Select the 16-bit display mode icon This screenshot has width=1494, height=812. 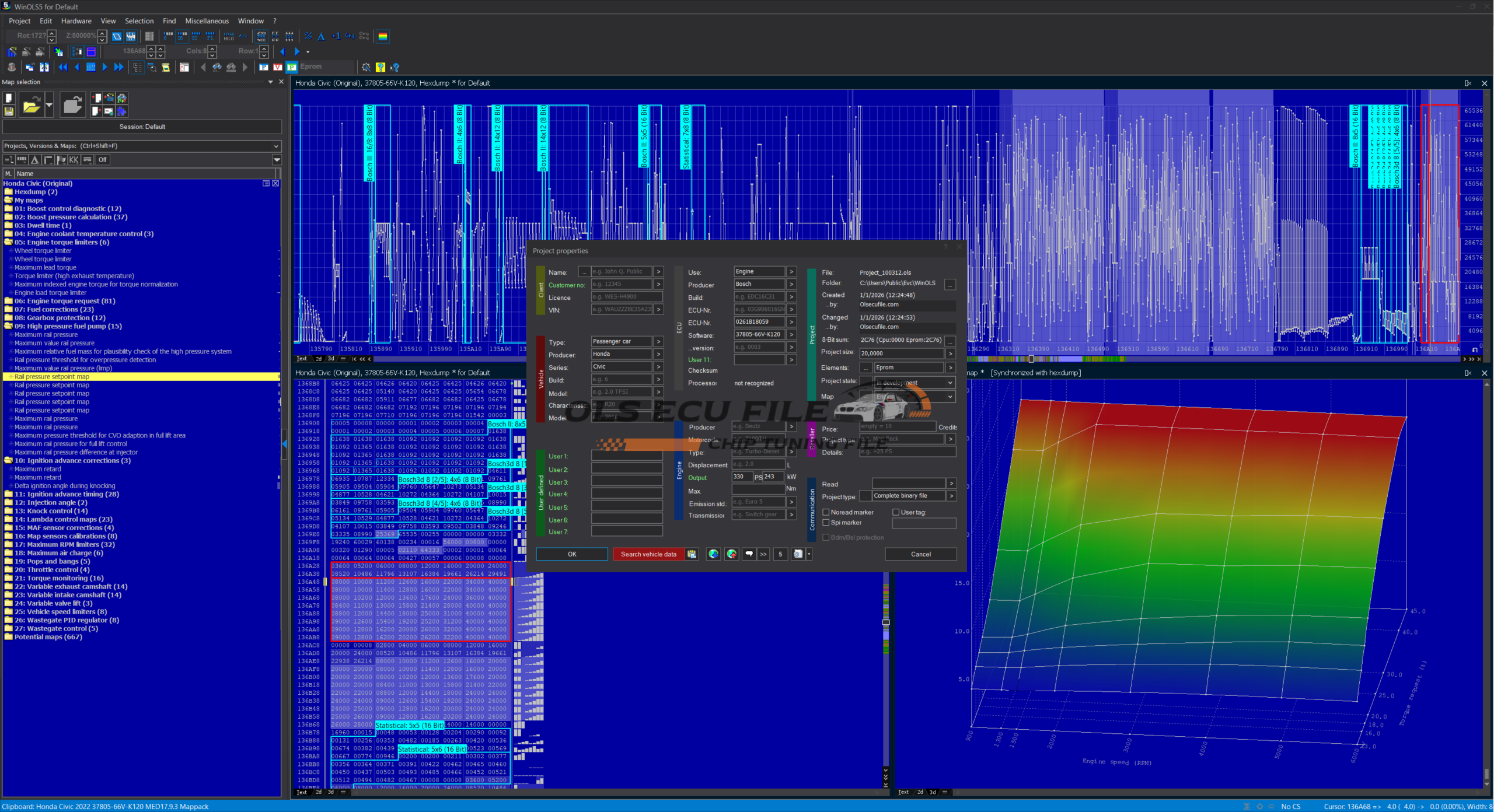click(x=182, y=36)
